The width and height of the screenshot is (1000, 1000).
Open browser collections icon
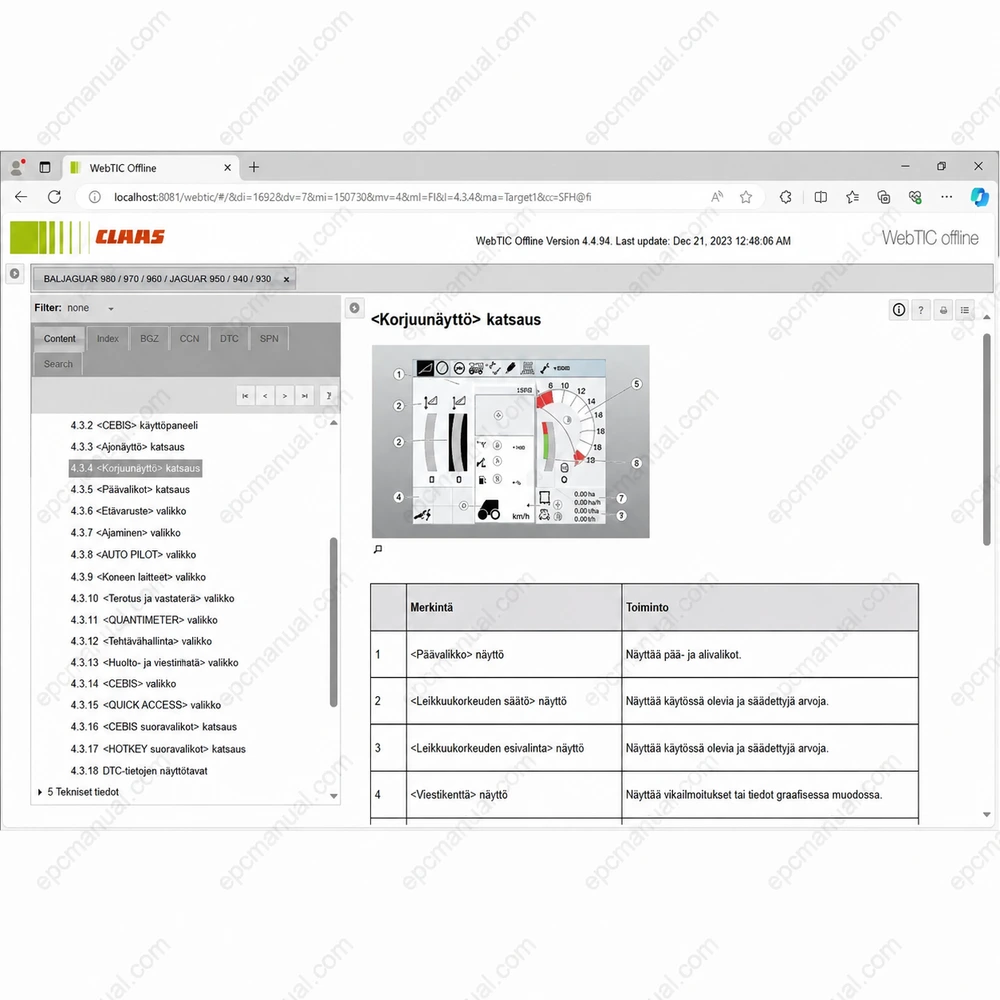tap(883, 197)
